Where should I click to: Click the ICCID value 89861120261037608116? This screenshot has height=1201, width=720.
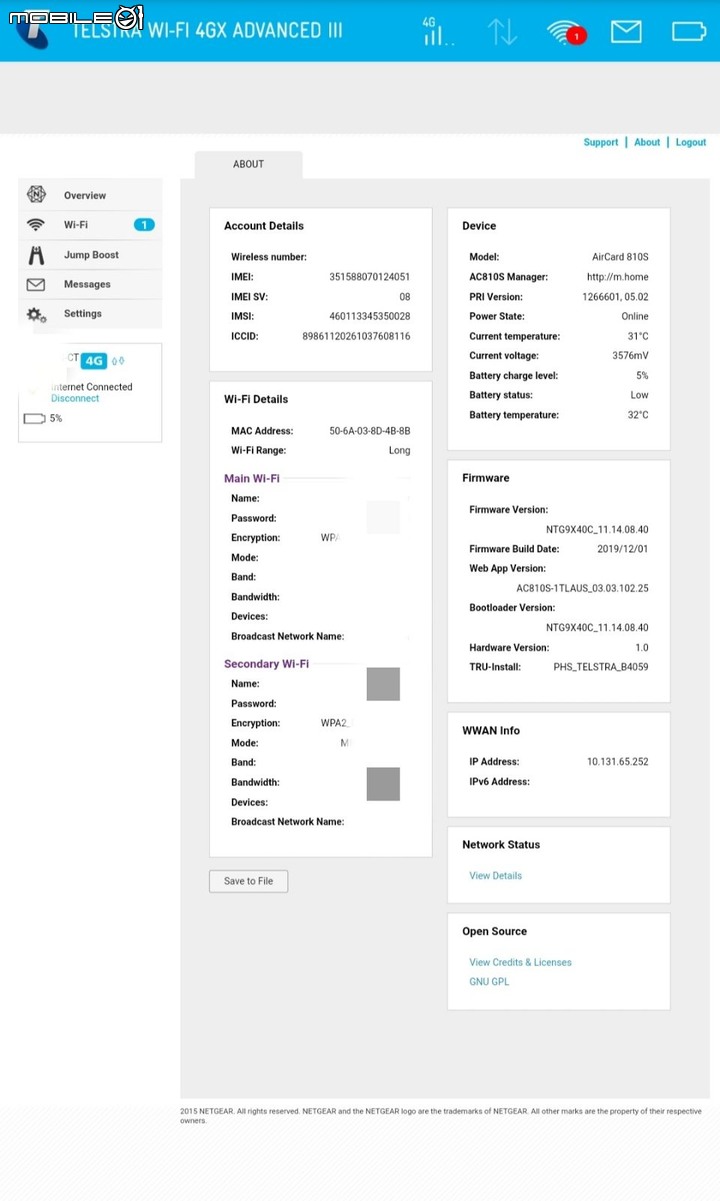coord(356,337)
